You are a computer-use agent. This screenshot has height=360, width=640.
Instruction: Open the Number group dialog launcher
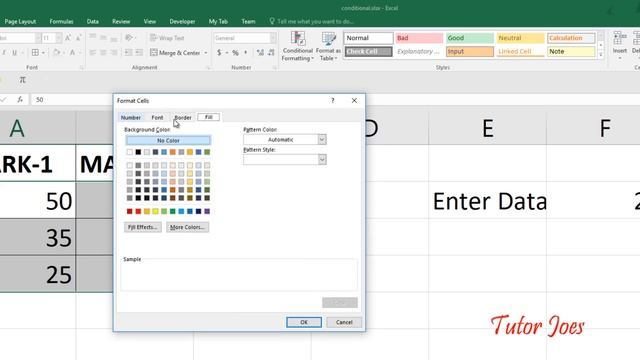[x=275, y=68]
